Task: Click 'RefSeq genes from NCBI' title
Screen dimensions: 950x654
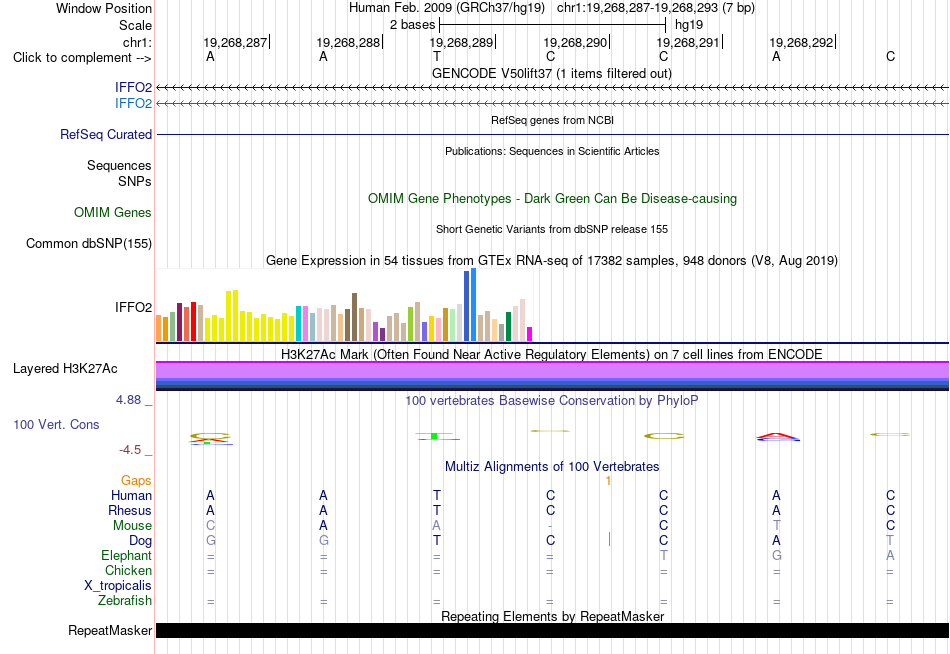Action: point(552,120)
